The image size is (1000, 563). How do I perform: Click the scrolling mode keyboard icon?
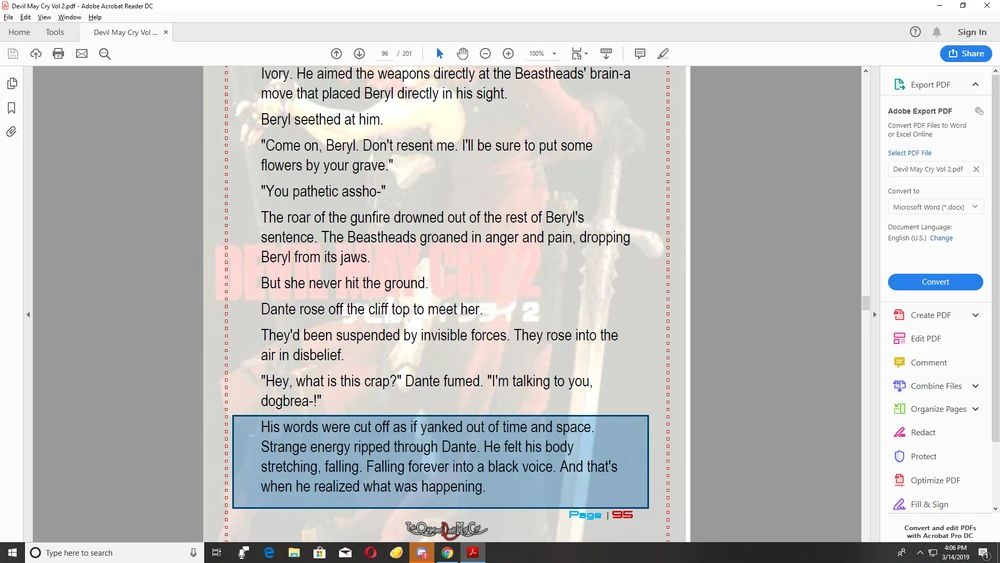point(606,54)
